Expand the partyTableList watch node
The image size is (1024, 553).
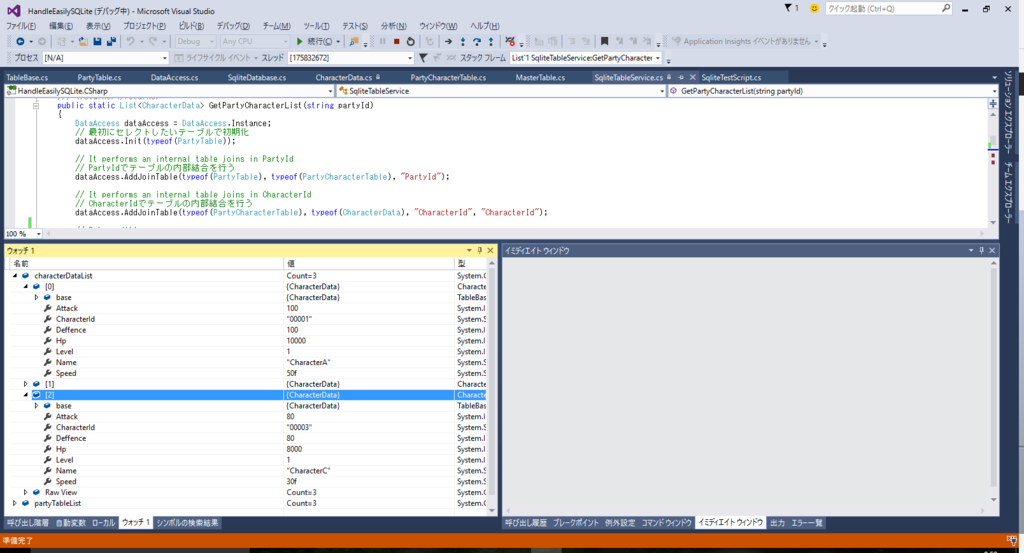click(15, 503)
